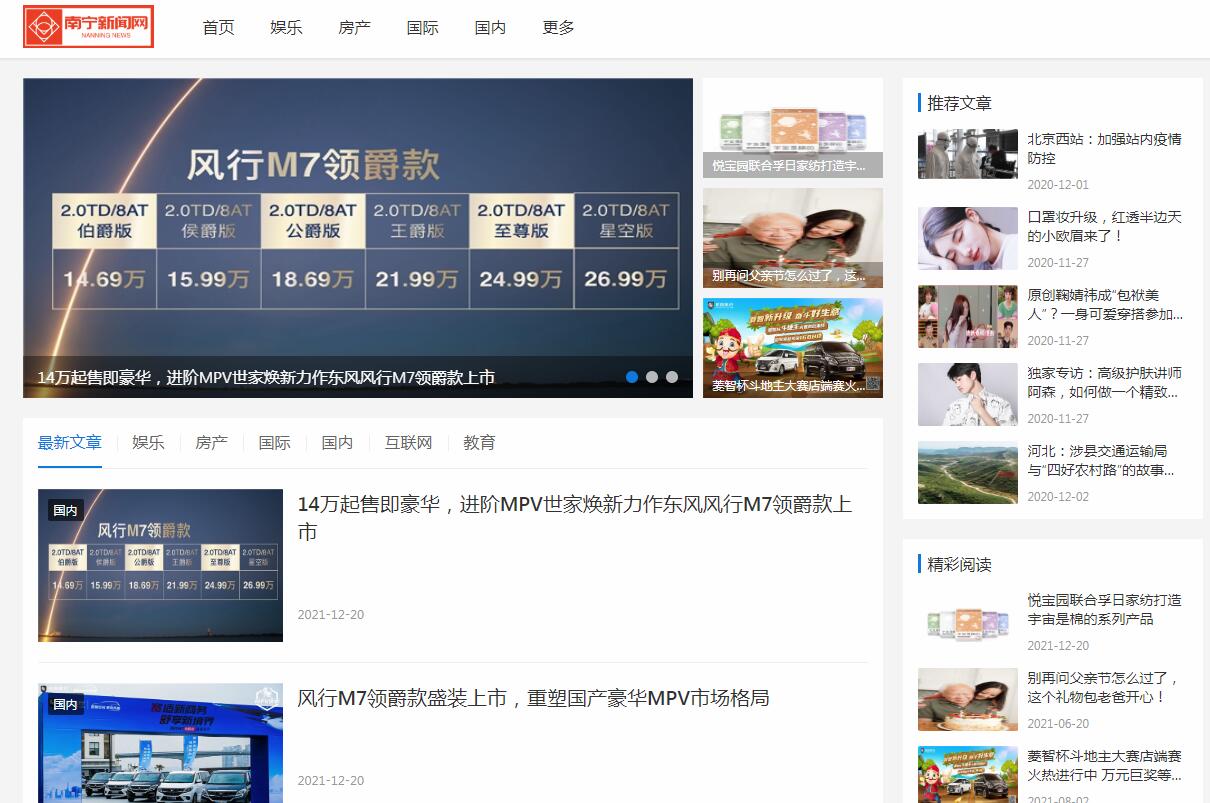Open the second article's car show thumbnail
The width and height of the screenshot is (1210, 803).
click(160, 743)
